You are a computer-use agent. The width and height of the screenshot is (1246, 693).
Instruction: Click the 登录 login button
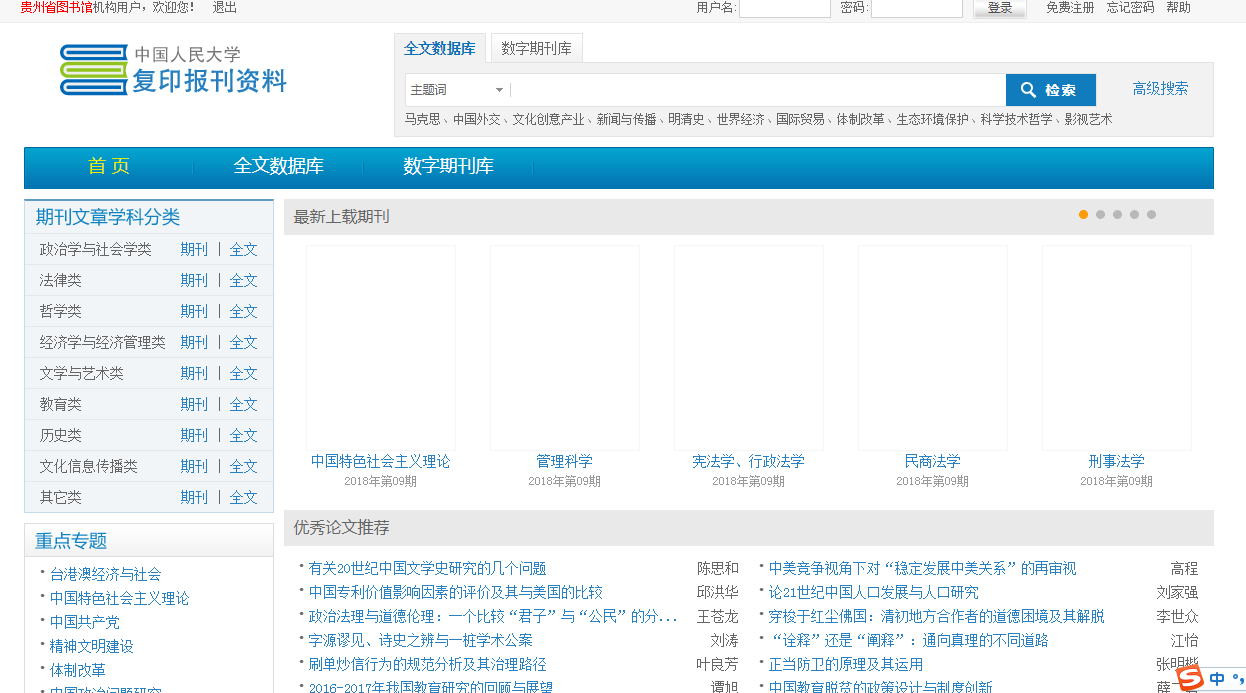(x=999, y=6)
